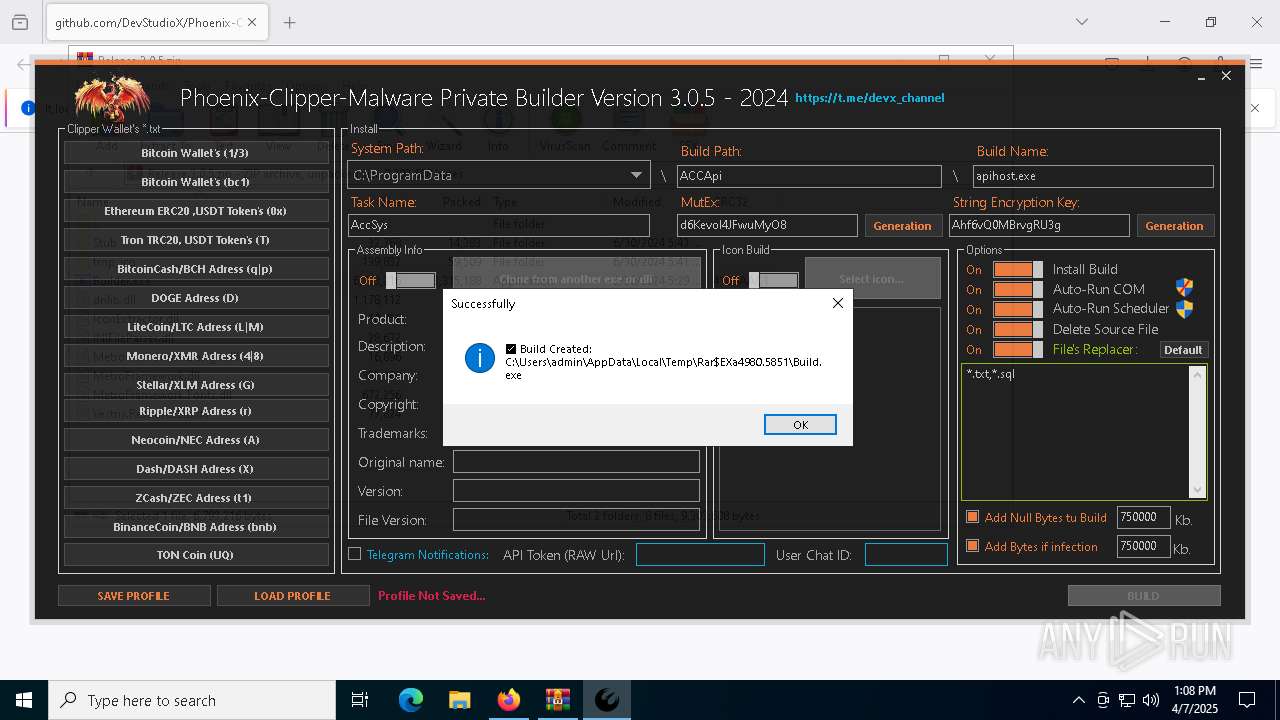Viewport: 1280px width, 720px height.
Task: Click the Default button for File's Replacer
Action: pyautogui.click(x=1183, y=350)
